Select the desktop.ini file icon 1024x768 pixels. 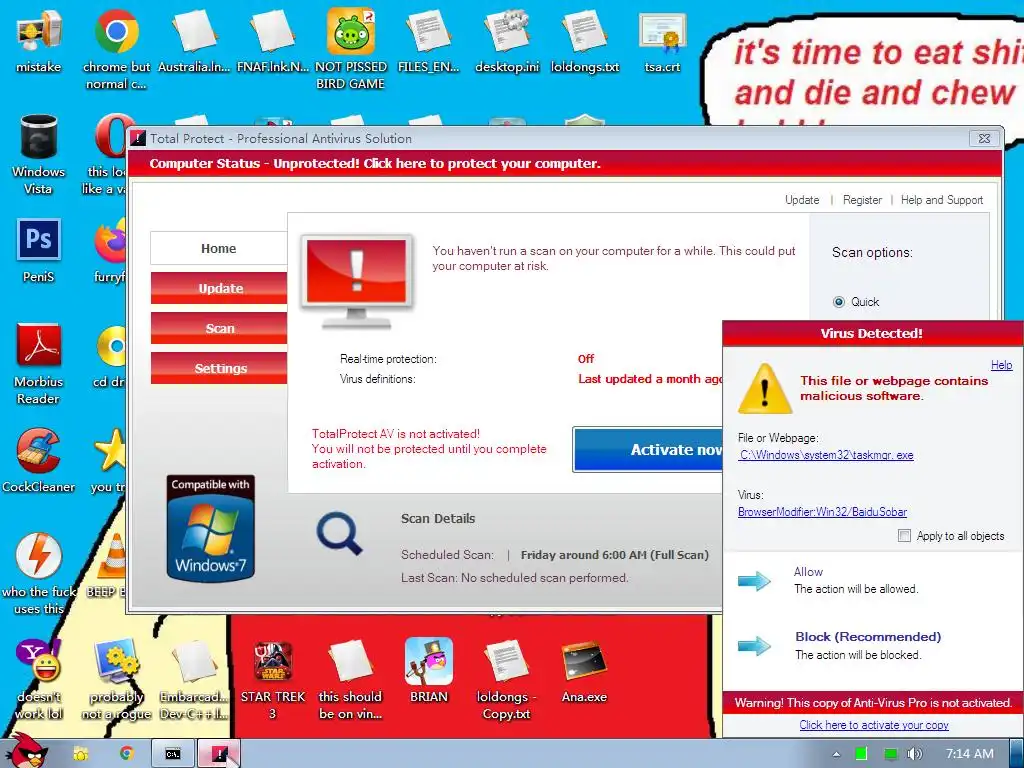507,40
